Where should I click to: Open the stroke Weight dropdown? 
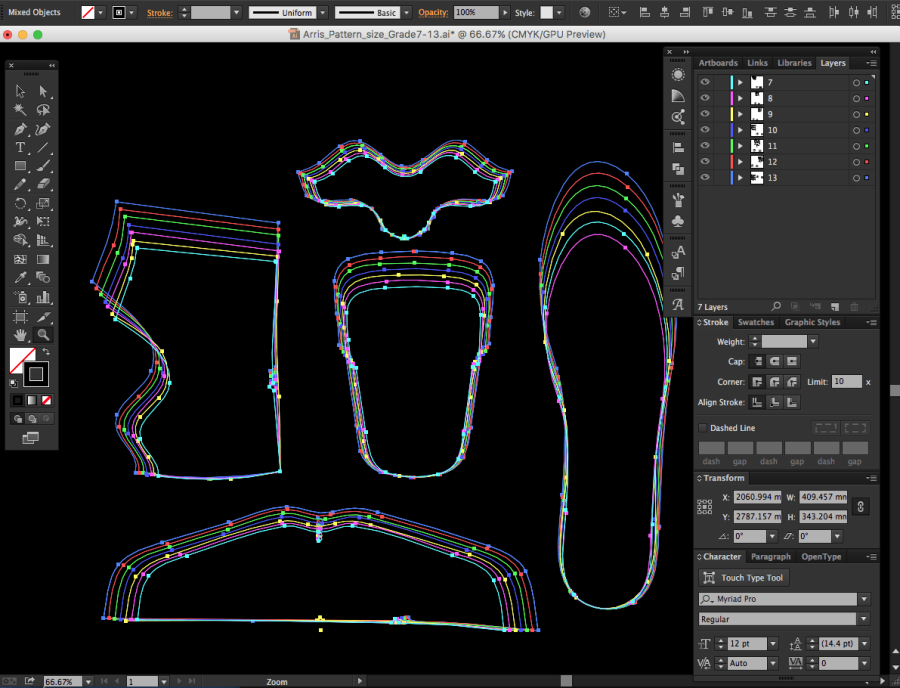coord(813,341)
